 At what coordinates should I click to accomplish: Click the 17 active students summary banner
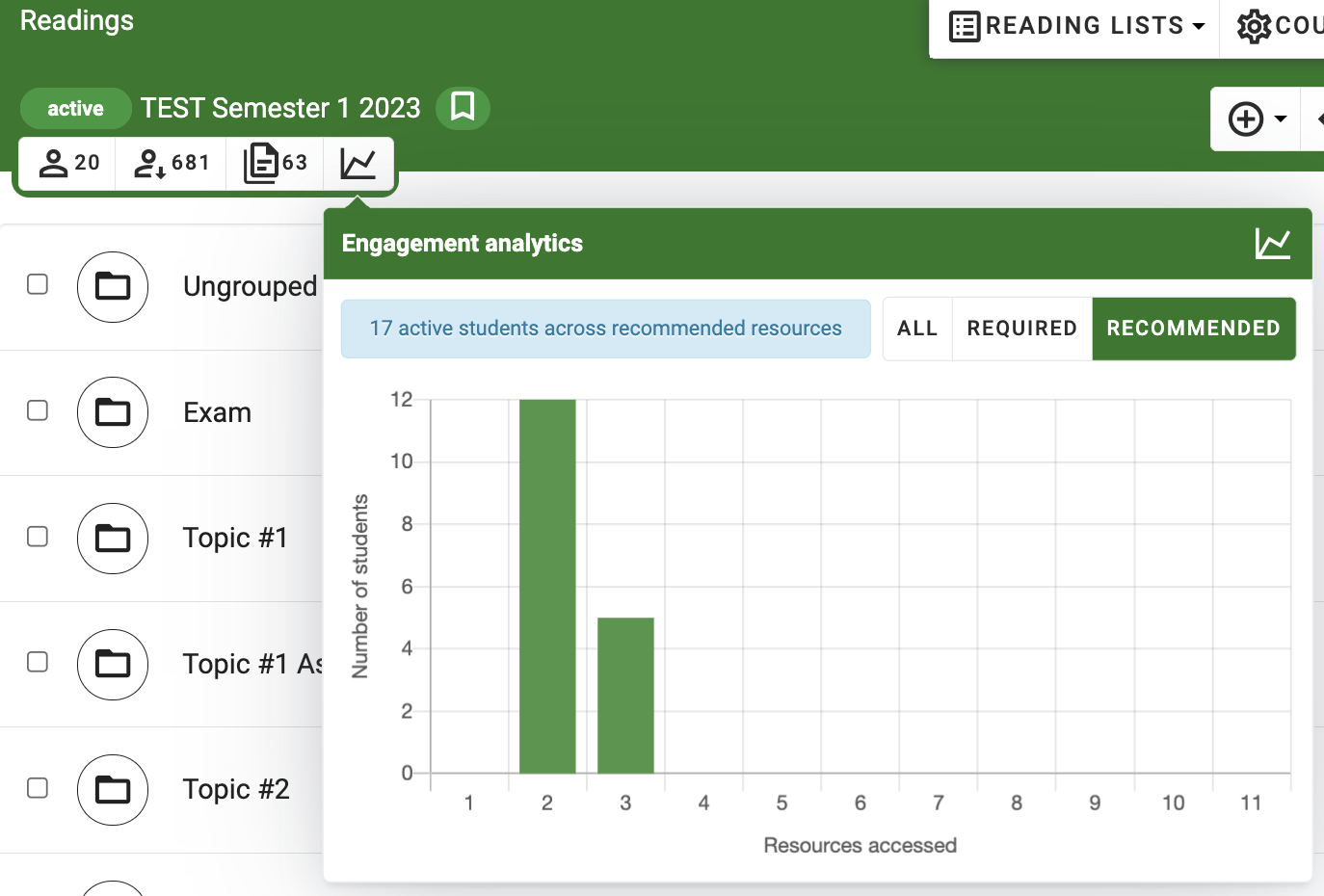pyautogui.click(x=605, y=329)
